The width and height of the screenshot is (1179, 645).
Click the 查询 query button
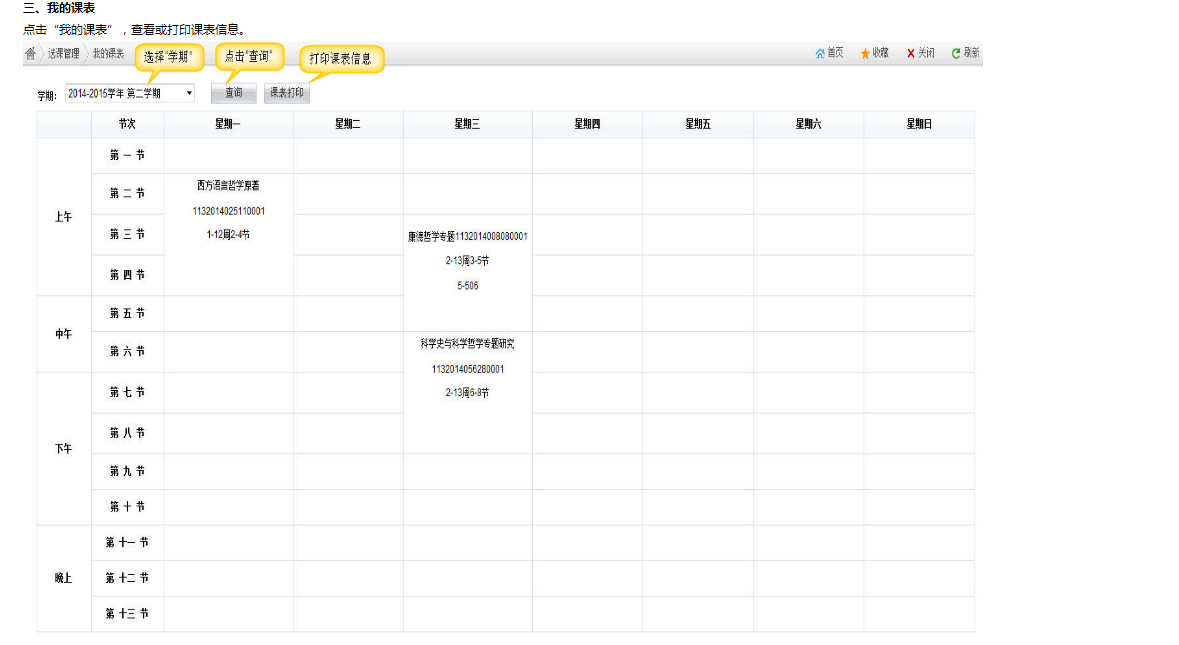[233, 93]
